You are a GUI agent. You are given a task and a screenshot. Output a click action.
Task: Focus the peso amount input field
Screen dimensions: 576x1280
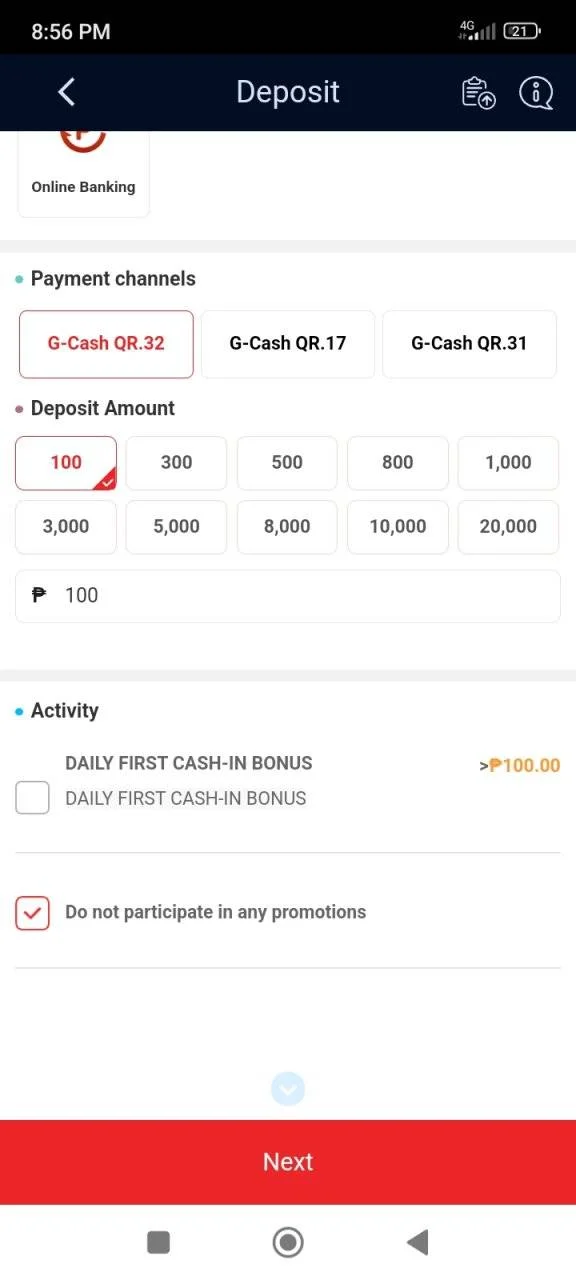tap(288, 596)
